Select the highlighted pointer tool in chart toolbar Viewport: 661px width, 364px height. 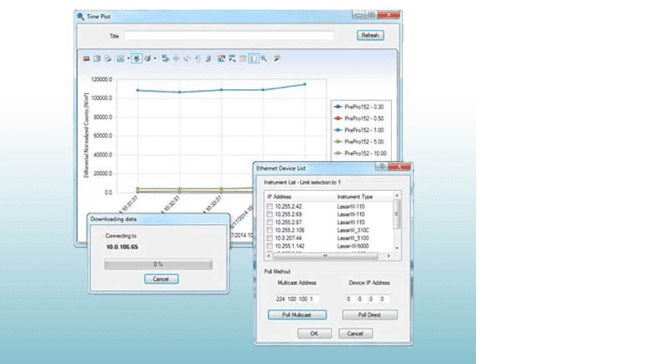point(137,59)
